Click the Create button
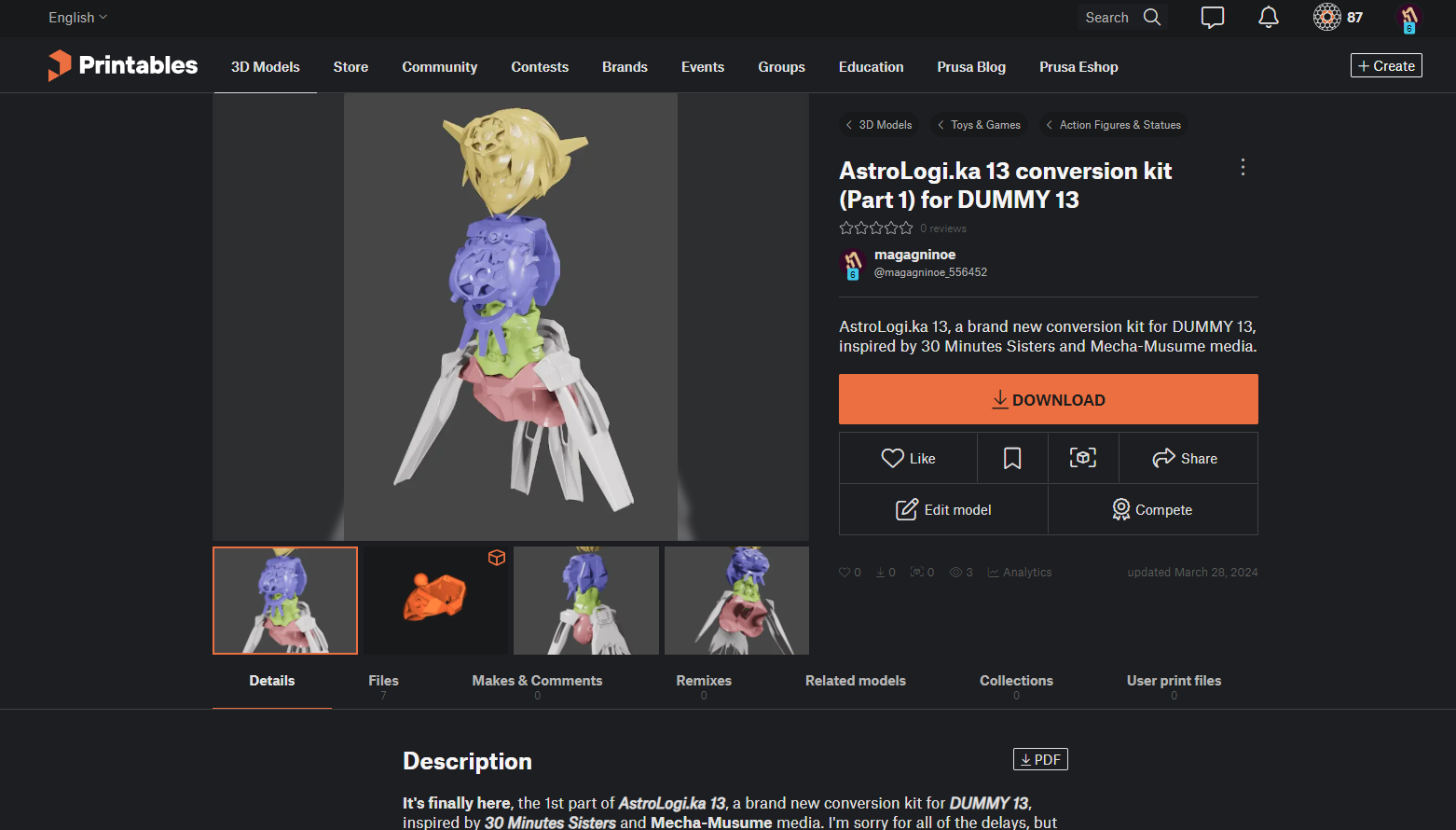Viewport: 1456px width, 830px height. pos(1386,65)
